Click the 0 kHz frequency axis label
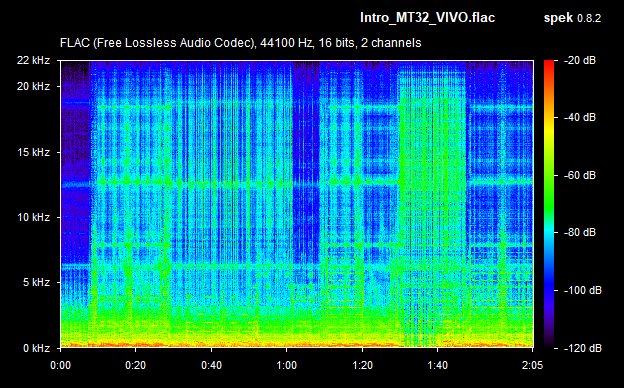Image resolution: width=624 pixels, height=388 pixels. pos(36,348)
